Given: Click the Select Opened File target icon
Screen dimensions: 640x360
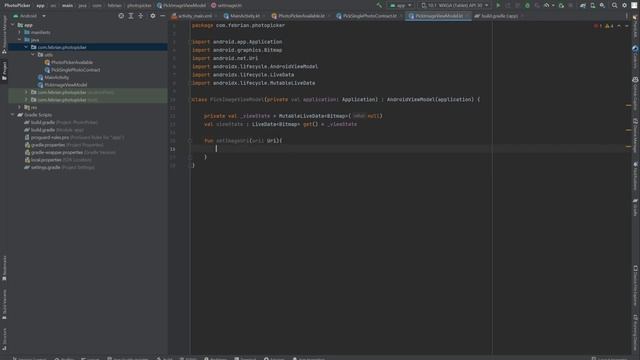Looking at the screenshot, I should (x=121, y=16).
